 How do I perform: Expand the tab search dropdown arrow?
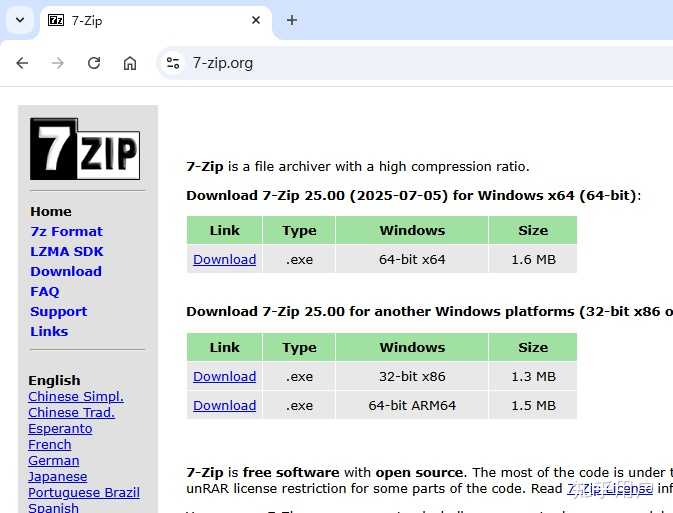[20, 20]
